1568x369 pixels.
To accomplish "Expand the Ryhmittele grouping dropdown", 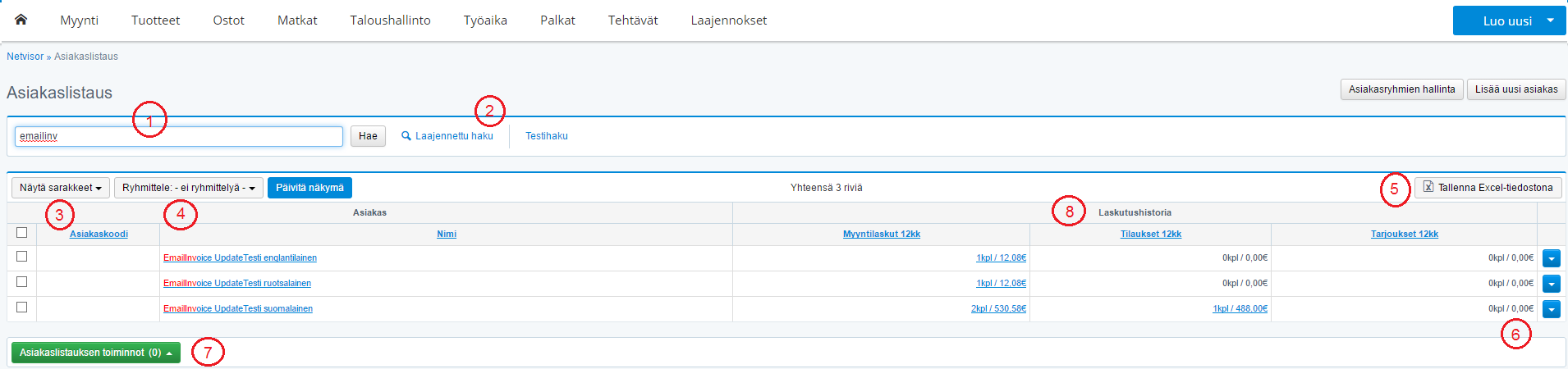I will pyautogui.click(x=188, y=188).
